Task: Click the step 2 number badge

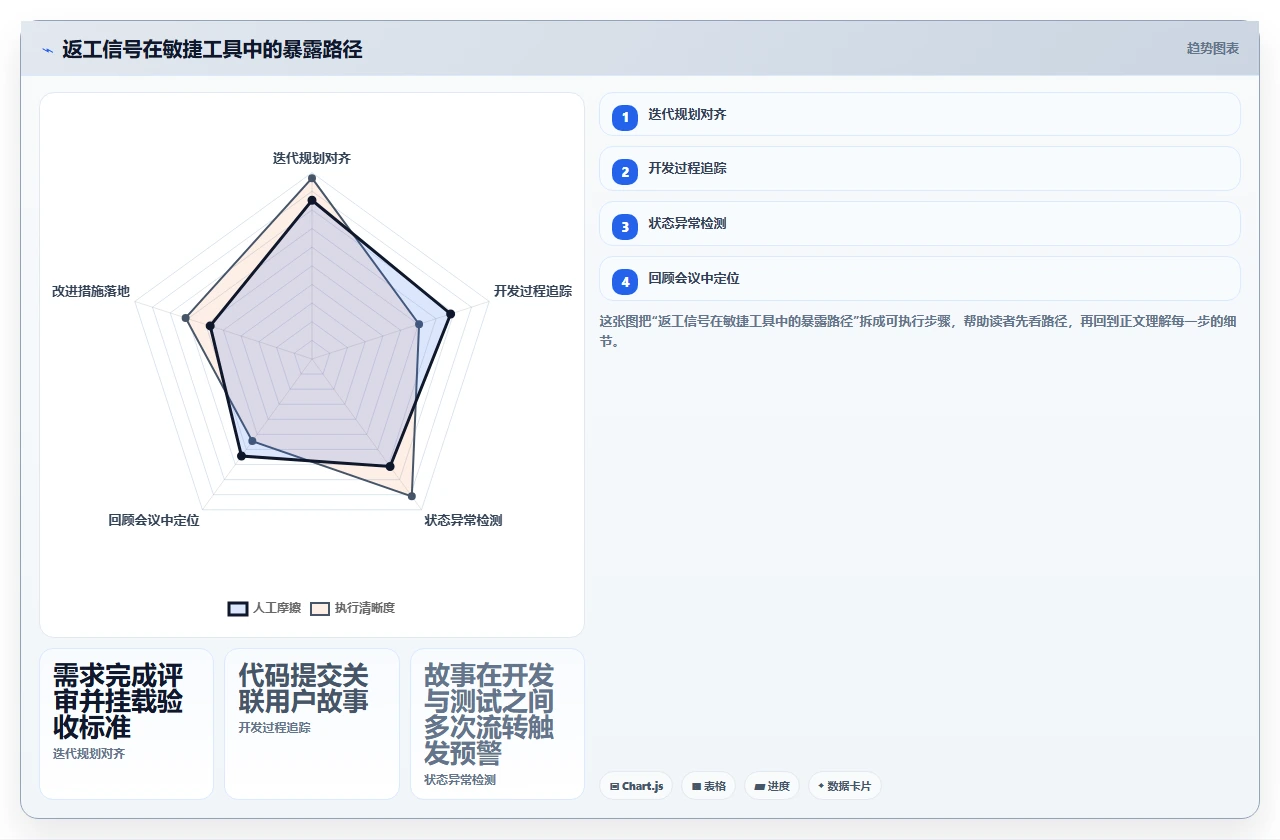Action: tap(625, 171)
